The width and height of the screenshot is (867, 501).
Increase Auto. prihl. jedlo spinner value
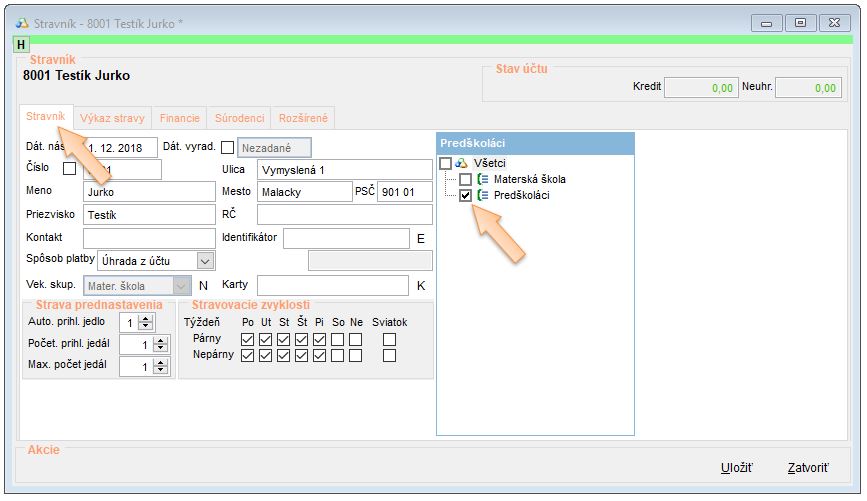pos(146,318)
